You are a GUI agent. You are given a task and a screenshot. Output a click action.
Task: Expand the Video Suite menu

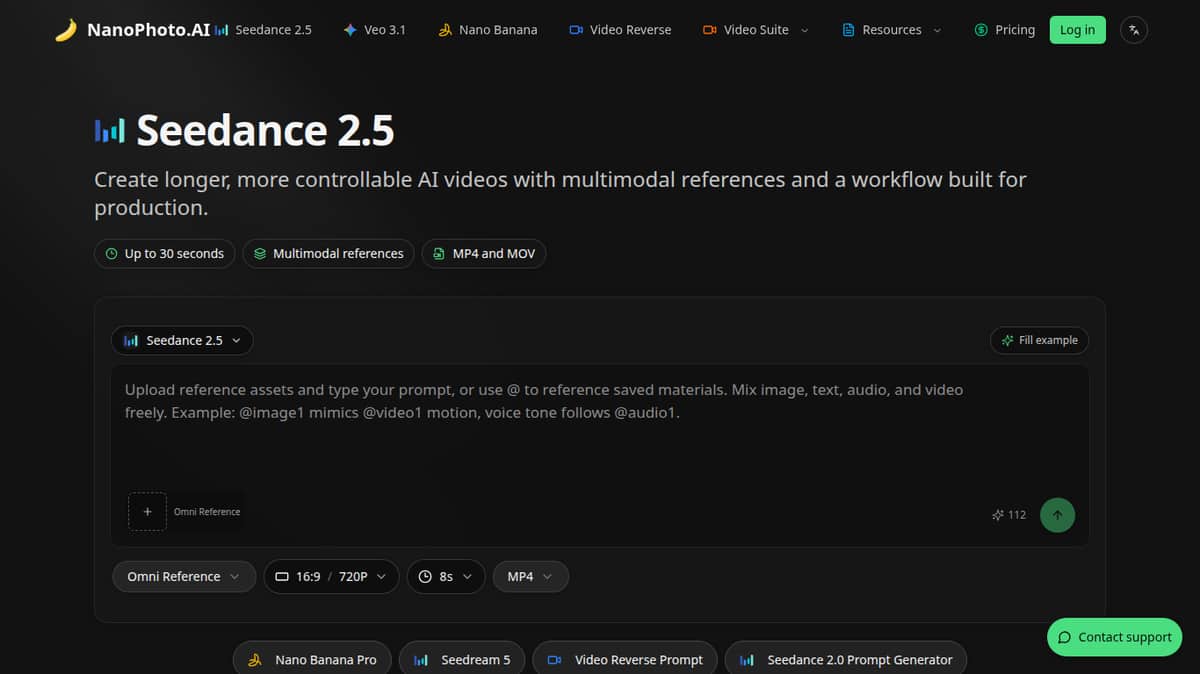click(x=756, y=30)
